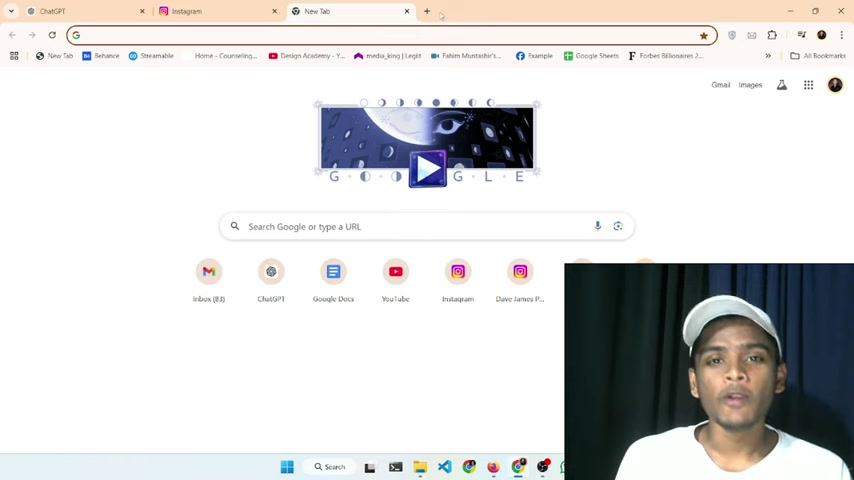Open the first Chrome taskbar icon, right of VS Code

coord(469,467)
